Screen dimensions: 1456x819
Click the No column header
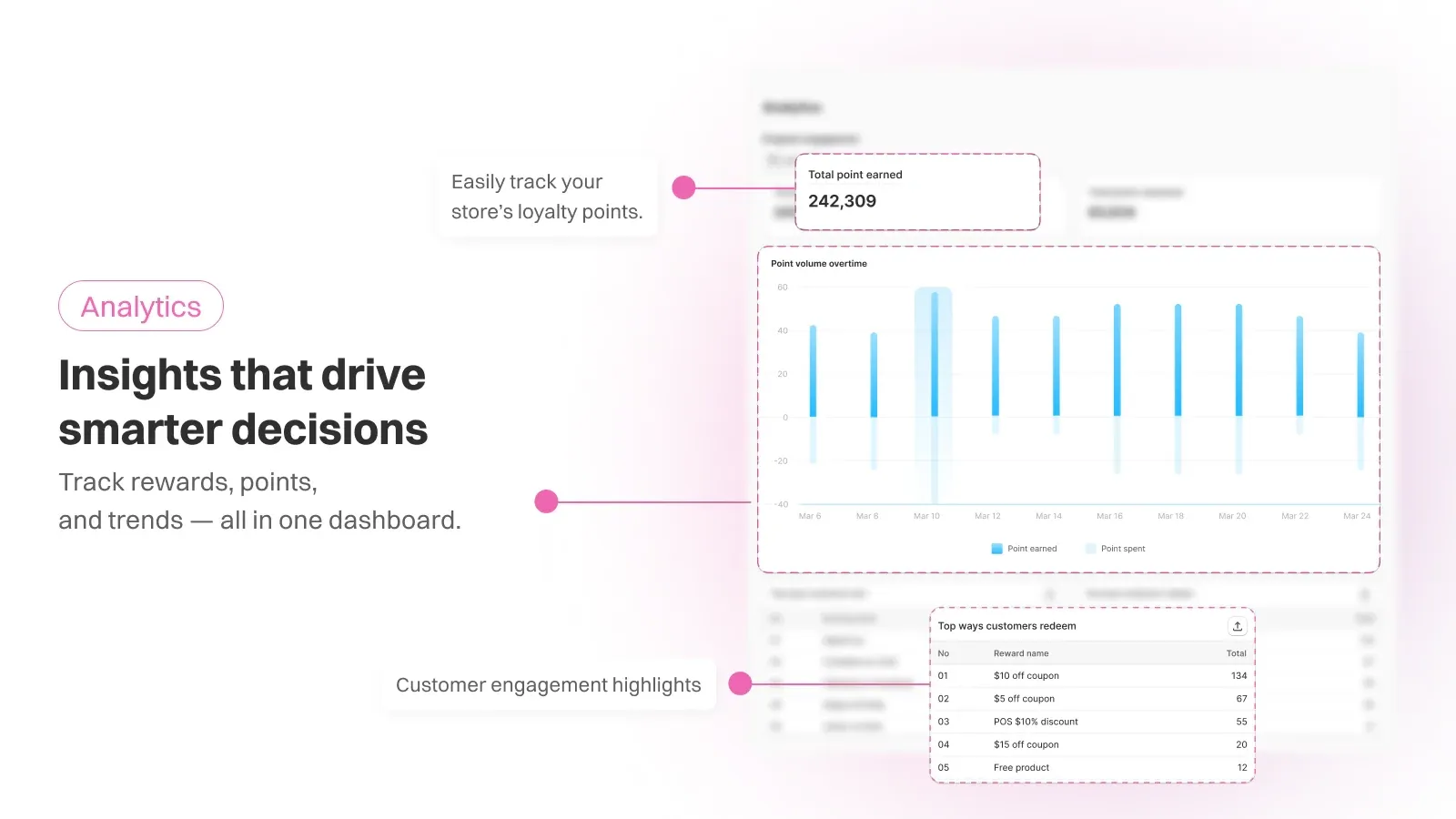click(x=944, y=653)
